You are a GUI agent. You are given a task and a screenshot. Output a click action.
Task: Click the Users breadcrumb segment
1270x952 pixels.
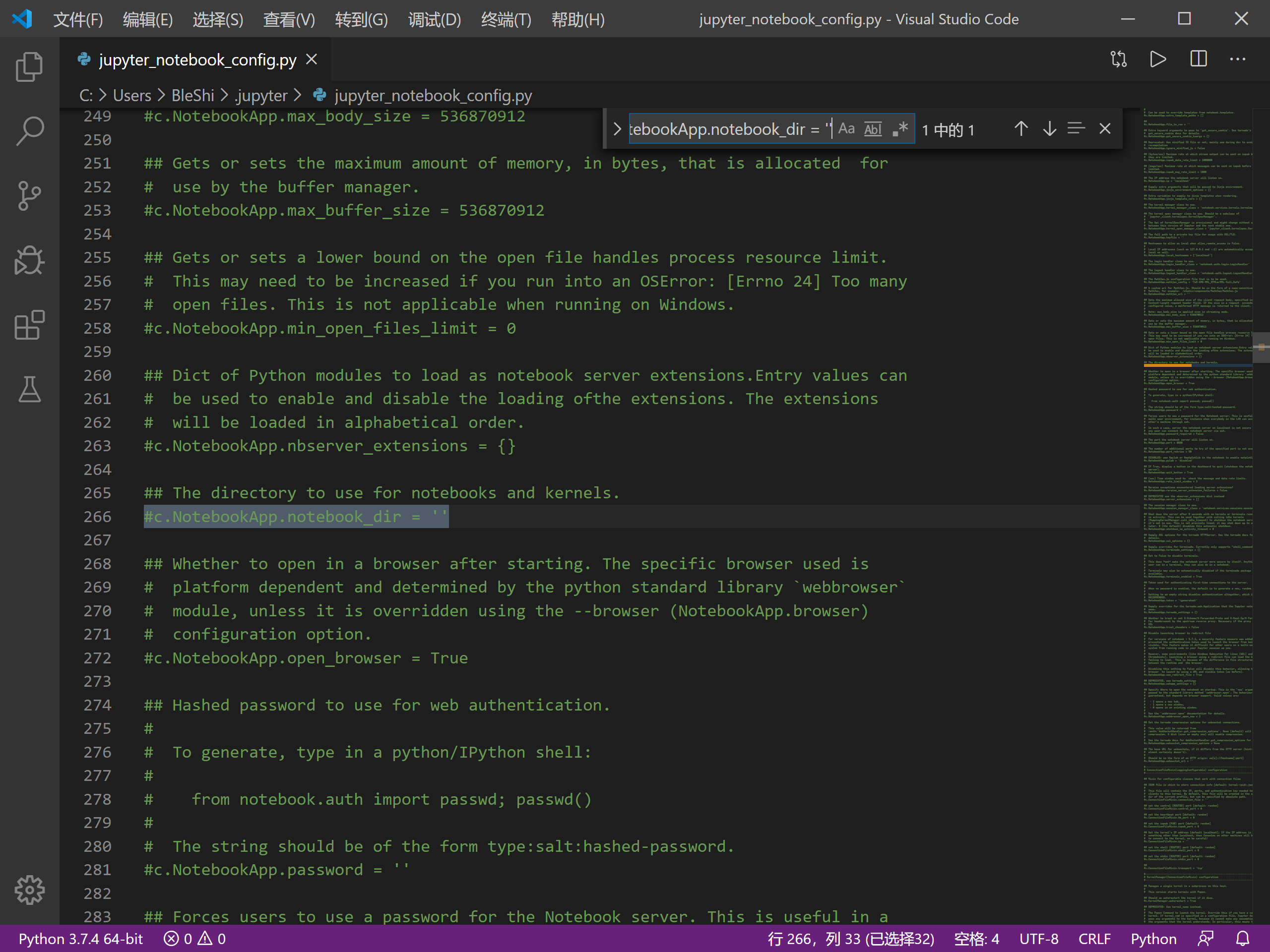point(132,95)
